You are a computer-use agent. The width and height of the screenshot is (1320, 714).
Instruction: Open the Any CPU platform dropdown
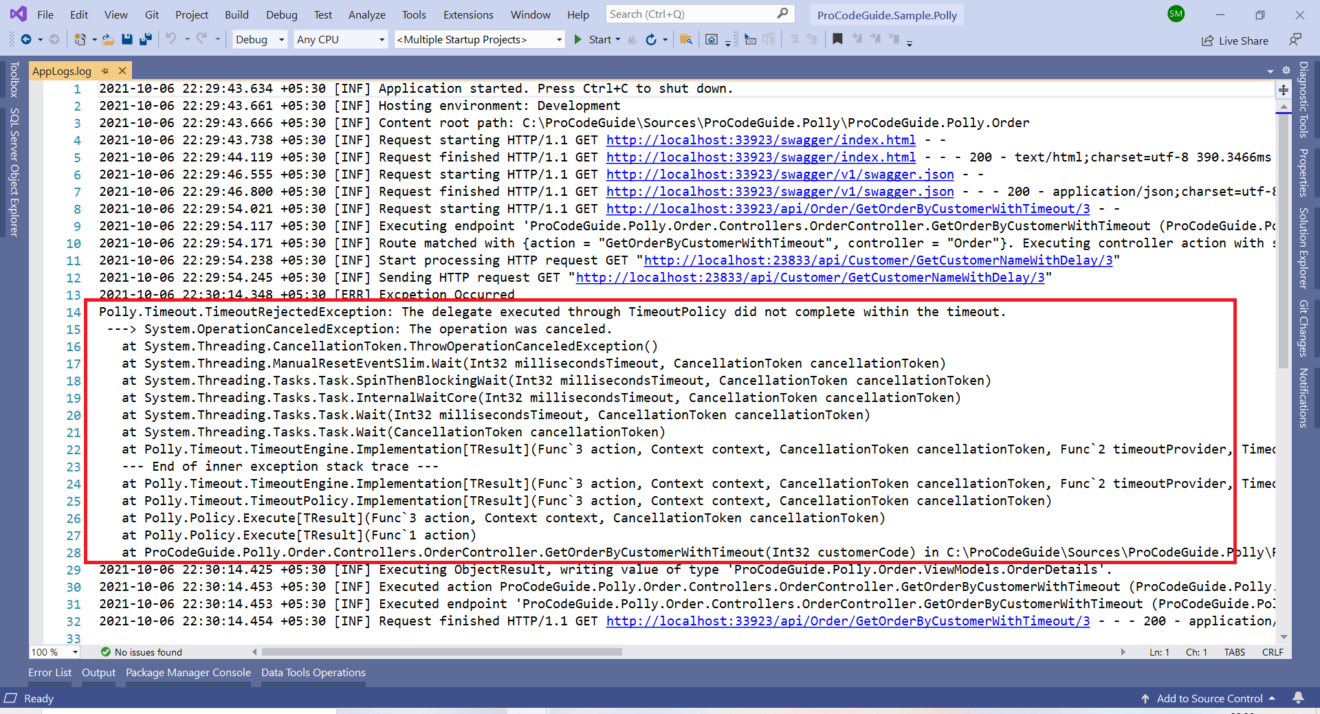(x=340, y=38)
